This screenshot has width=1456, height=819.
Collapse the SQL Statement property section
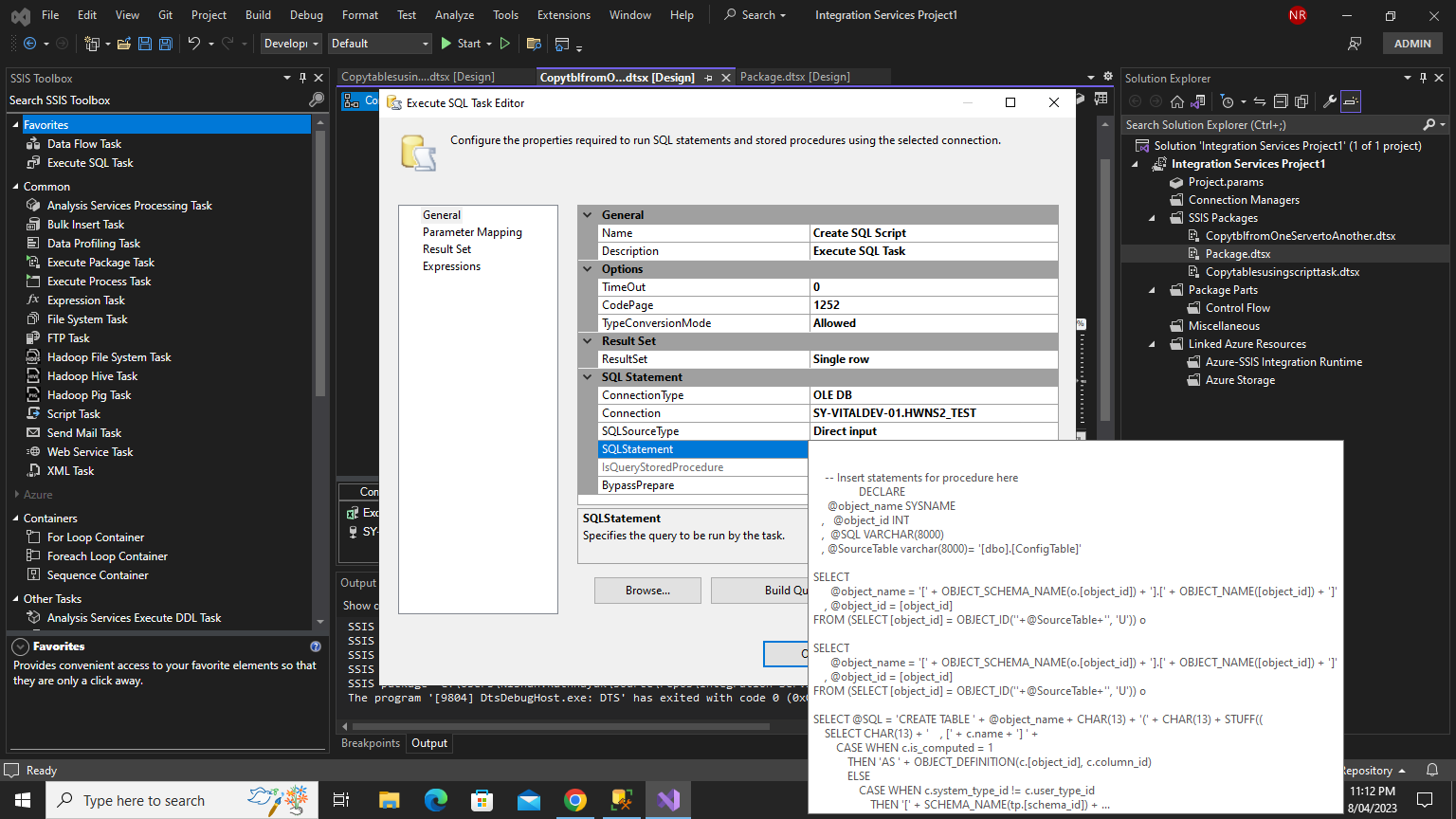(588, 377)
